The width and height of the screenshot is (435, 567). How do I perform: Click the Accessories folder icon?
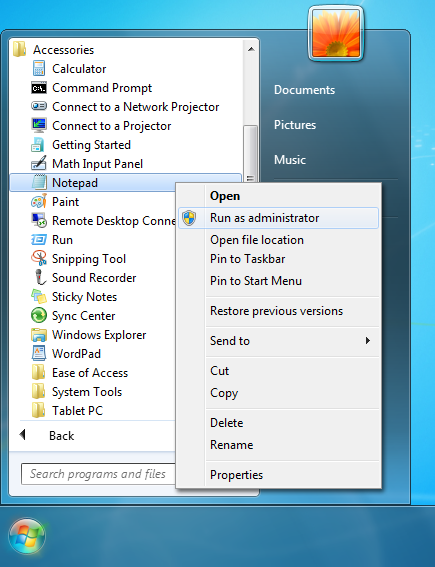20,49
